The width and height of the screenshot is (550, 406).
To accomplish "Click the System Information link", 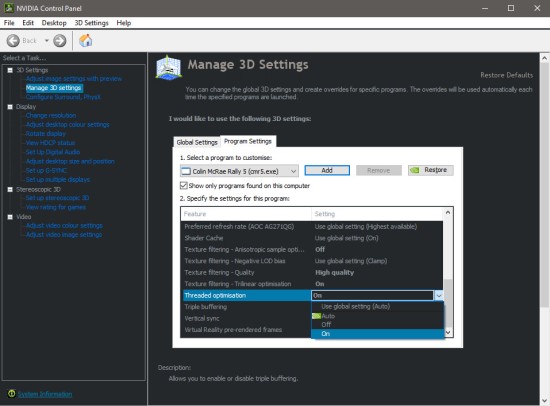I will (x=45, y=394).
